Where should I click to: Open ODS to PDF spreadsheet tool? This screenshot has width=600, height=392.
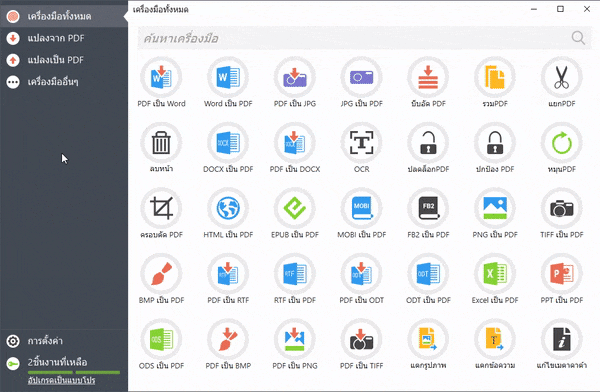click(161, 340)
